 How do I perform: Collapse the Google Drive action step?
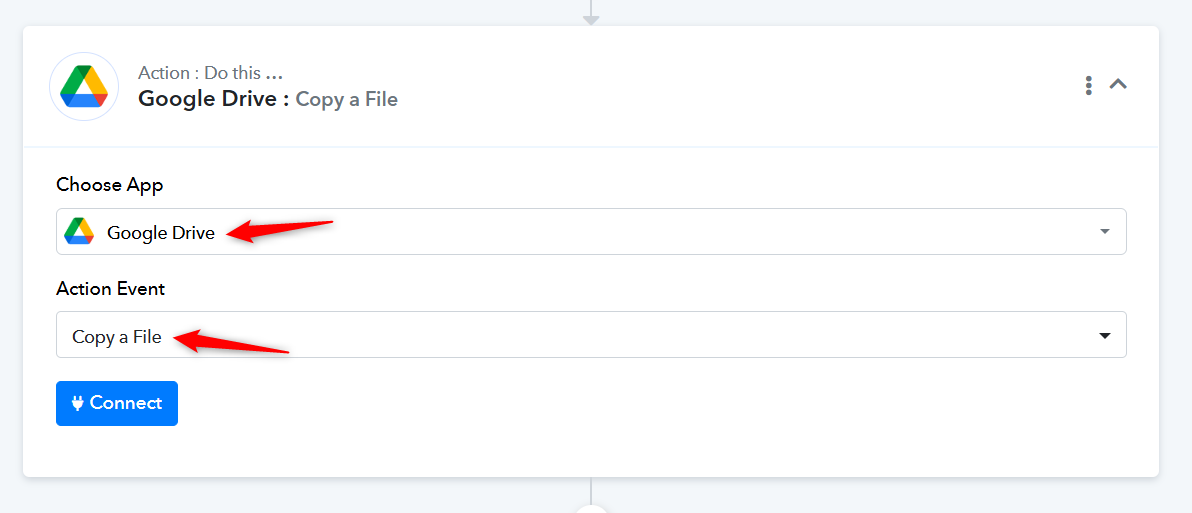[x=1119, y=85]
